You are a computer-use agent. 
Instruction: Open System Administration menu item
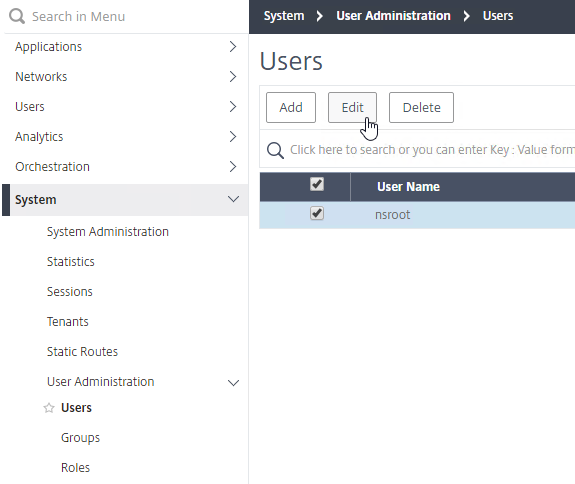tap(108, 232)
